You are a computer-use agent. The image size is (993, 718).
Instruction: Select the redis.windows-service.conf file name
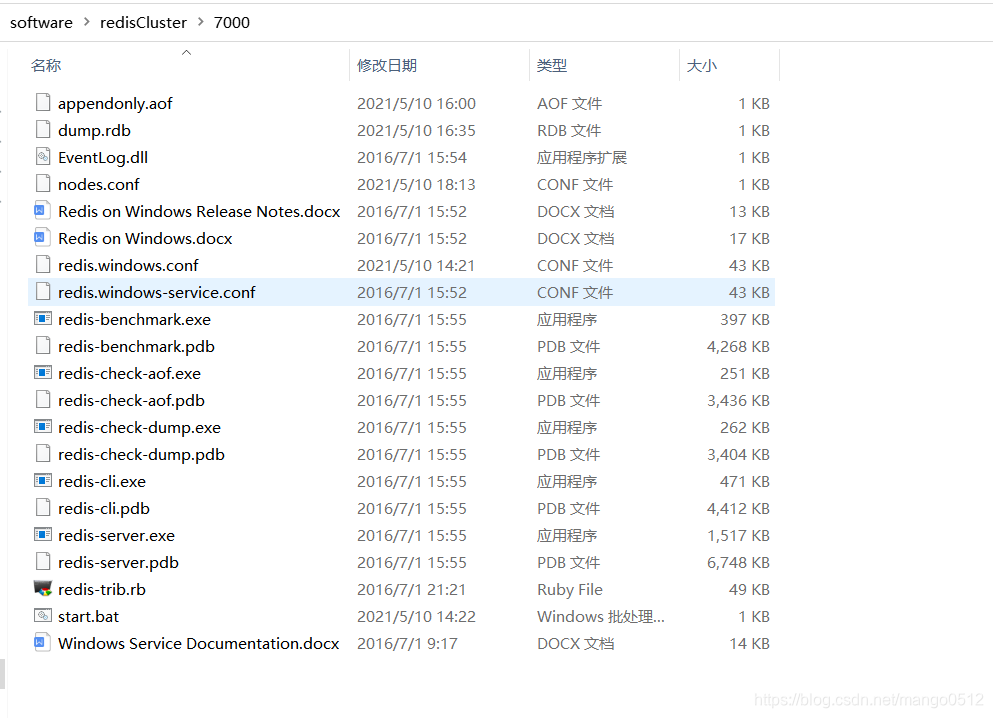tap(157, 293)
